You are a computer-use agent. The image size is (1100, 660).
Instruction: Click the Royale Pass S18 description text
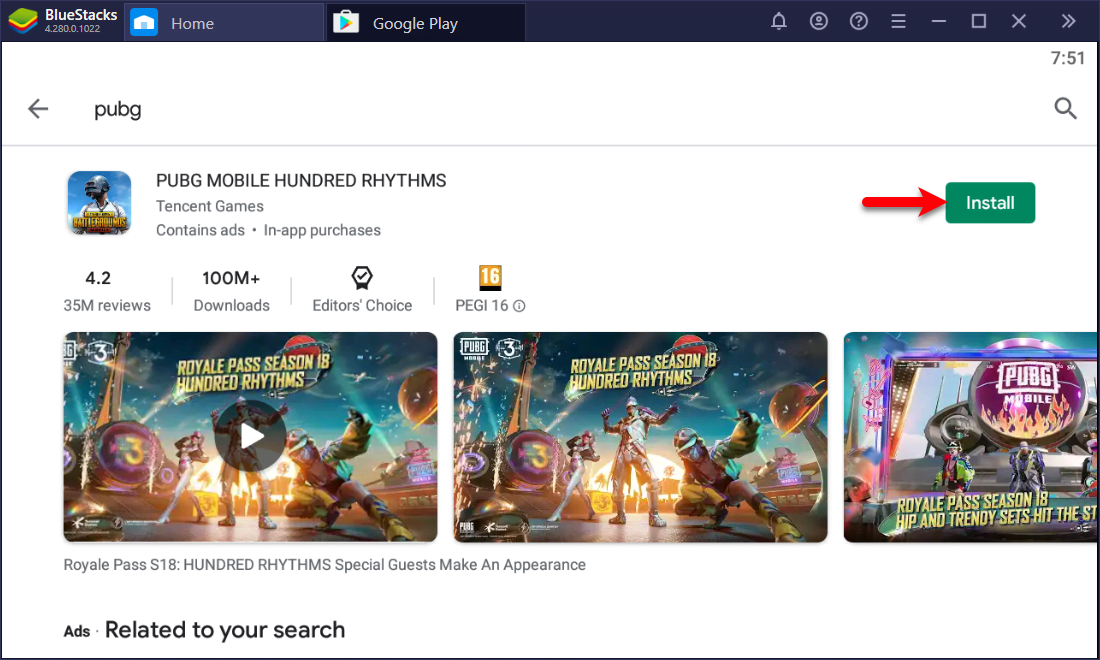(x=325, y=565)
